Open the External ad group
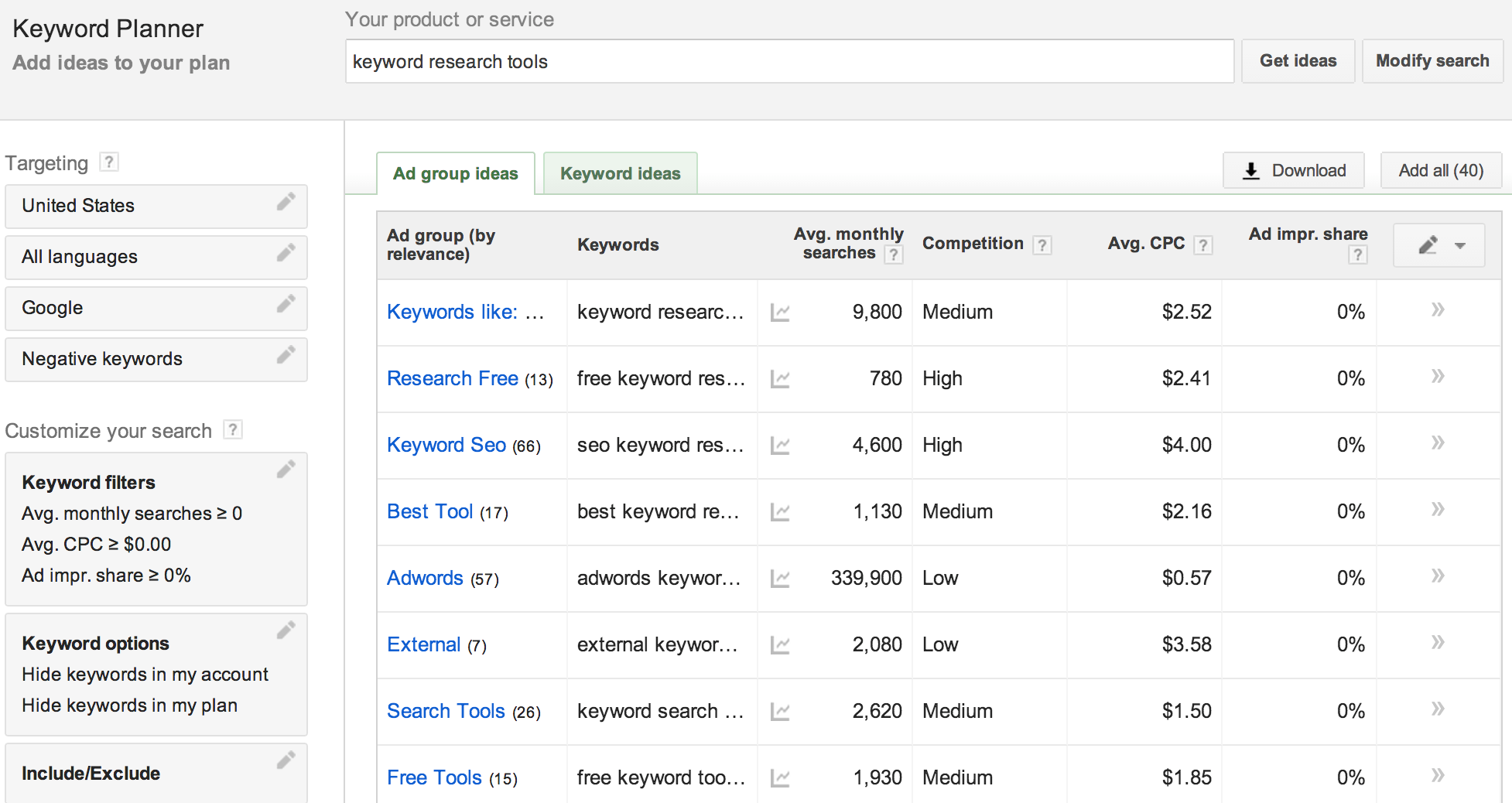 coord(423,644)
